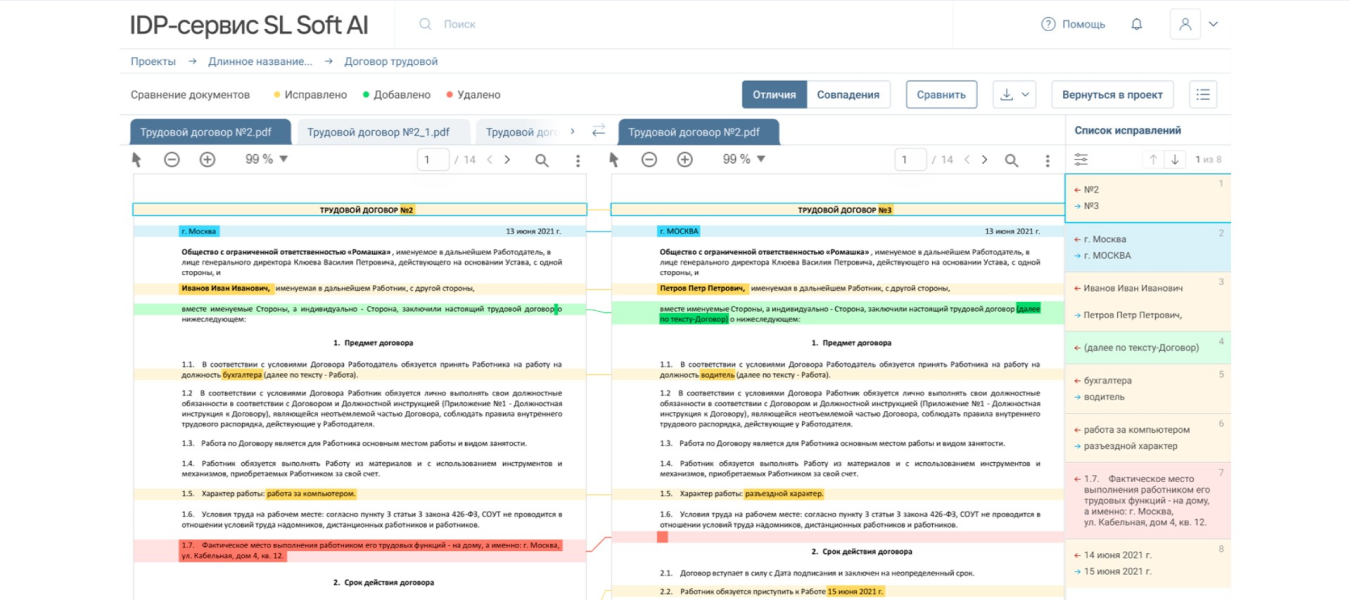Screen dimensions: 1350x600
Task: Open search in left document viewer
Action: click(541, 160)
